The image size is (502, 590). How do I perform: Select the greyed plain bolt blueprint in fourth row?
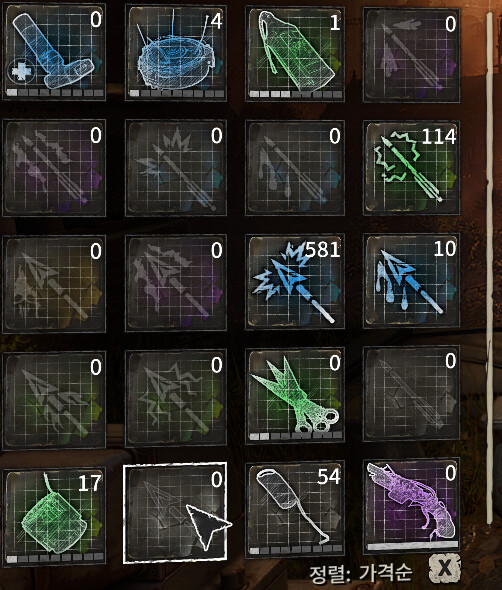pyautogui.click(x=411, y=394)
